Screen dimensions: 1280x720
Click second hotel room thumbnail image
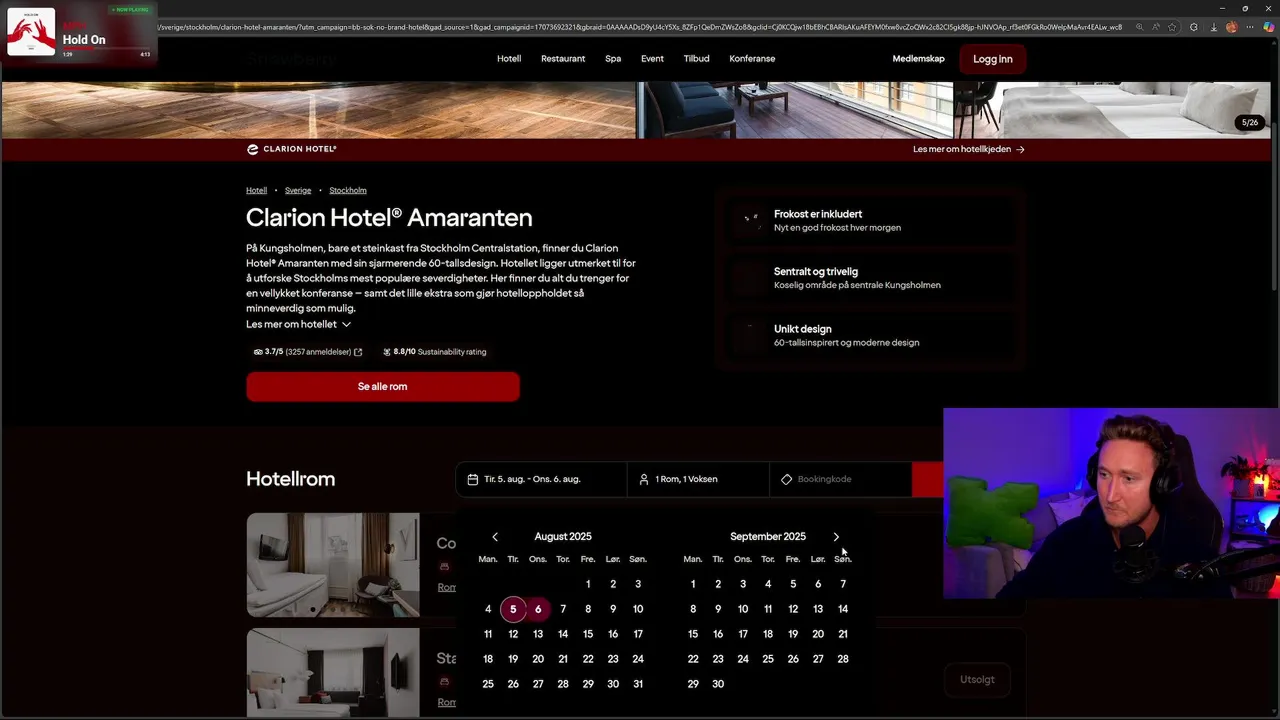333,672
